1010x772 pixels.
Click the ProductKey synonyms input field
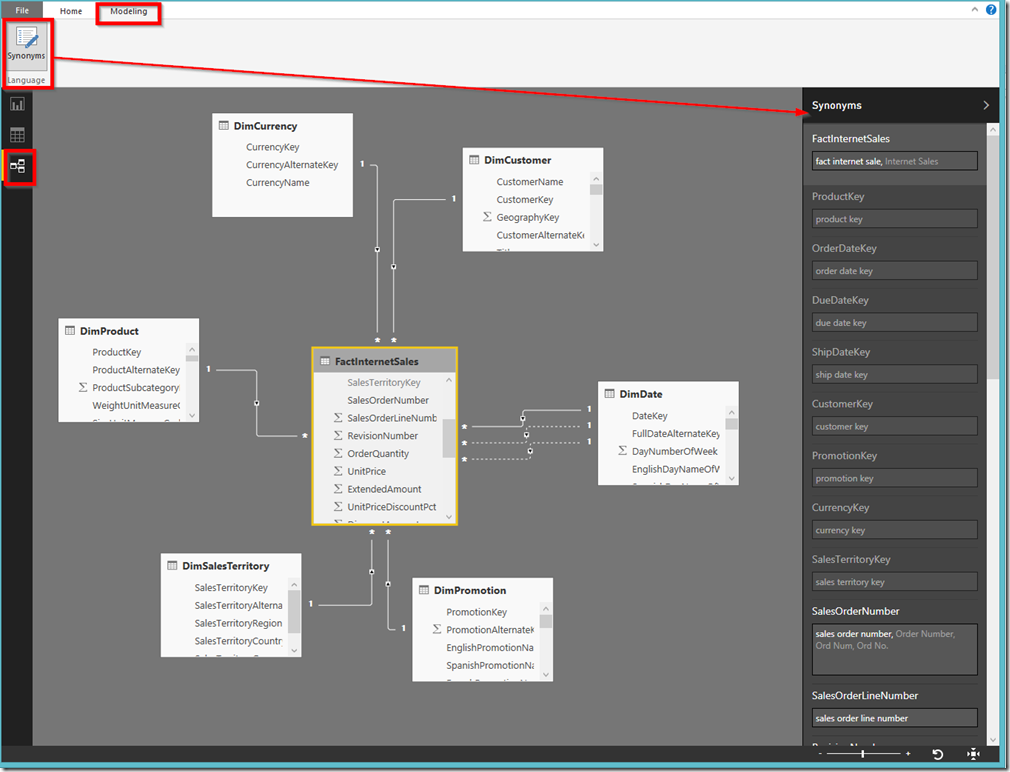[894, 219]
